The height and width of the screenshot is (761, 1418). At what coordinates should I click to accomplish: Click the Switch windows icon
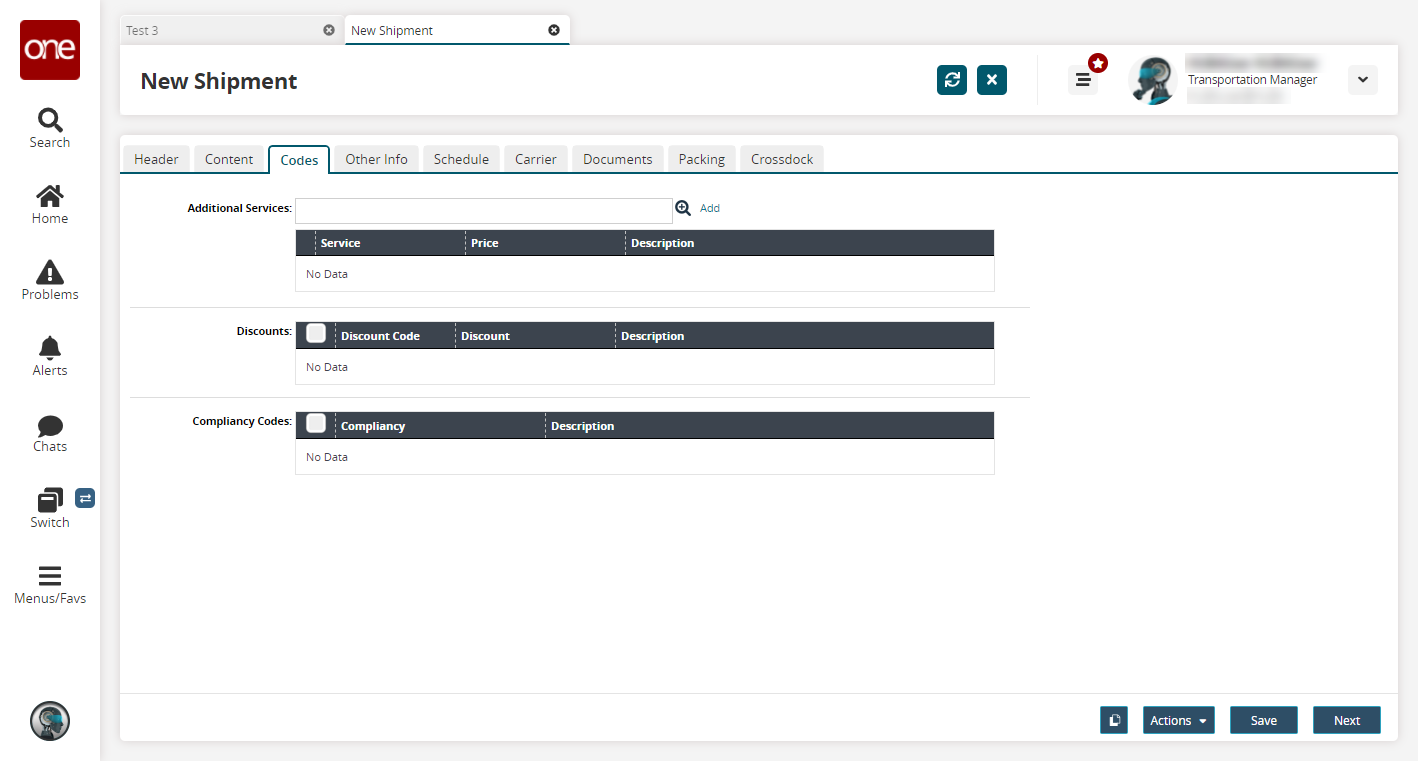click(50, 500)
